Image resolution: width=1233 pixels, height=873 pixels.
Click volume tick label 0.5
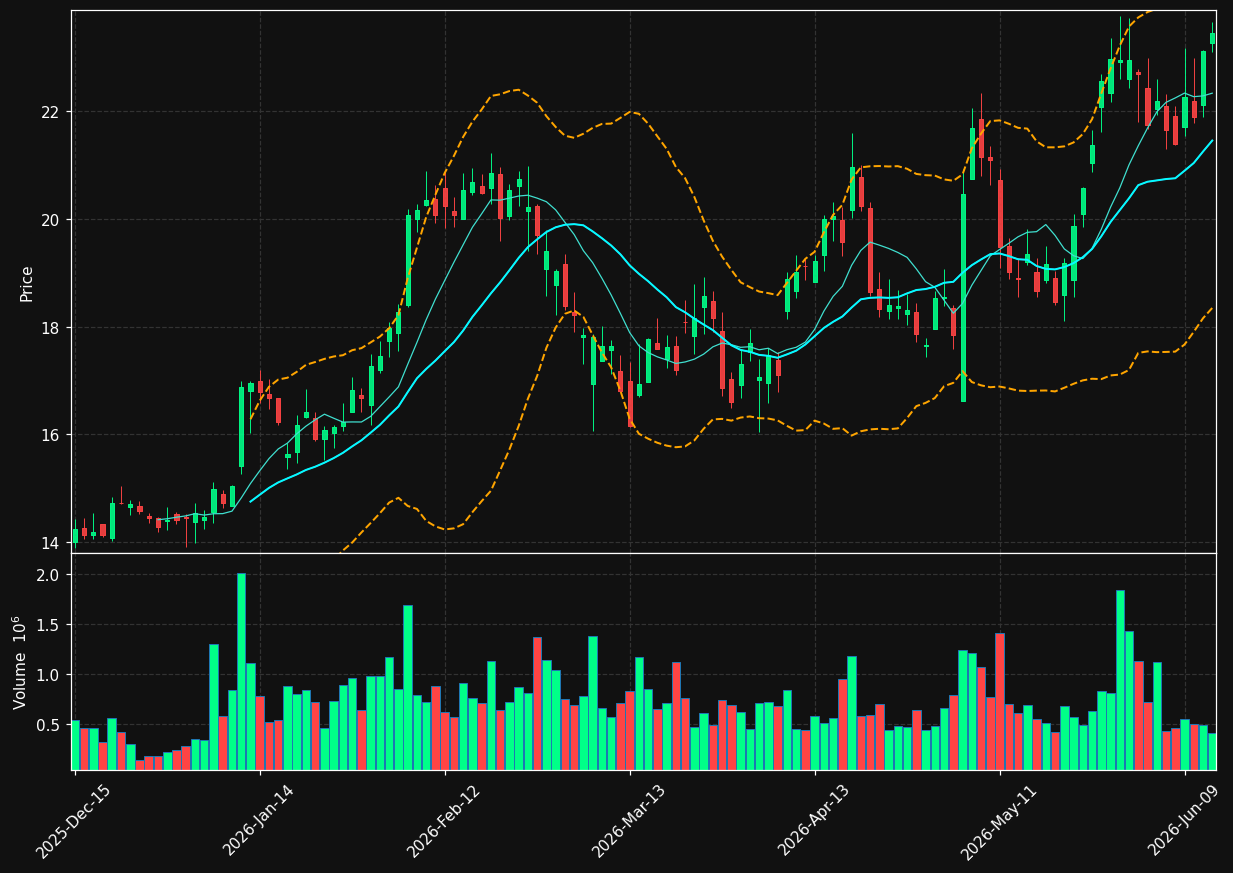49,725
